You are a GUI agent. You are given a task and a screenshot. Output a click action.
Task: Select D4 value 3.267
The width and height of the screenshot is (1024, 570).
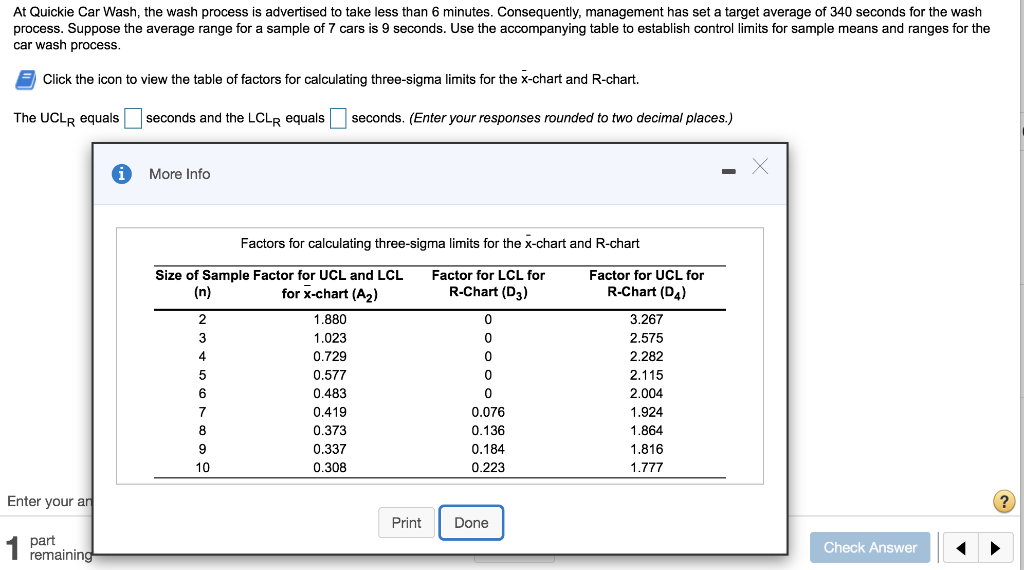pyautogui.click(x=646, y=319)
